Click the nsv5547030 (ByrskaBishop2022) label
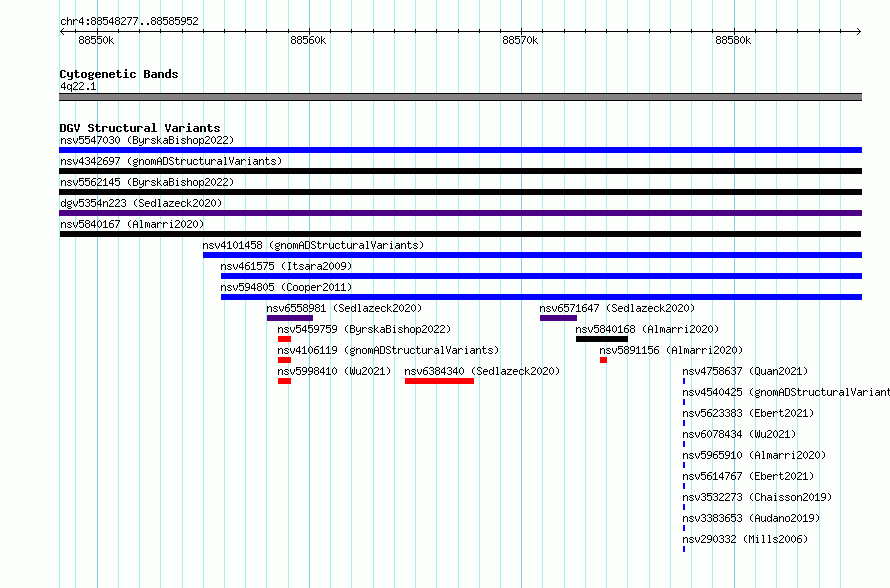 pos(147,140)
